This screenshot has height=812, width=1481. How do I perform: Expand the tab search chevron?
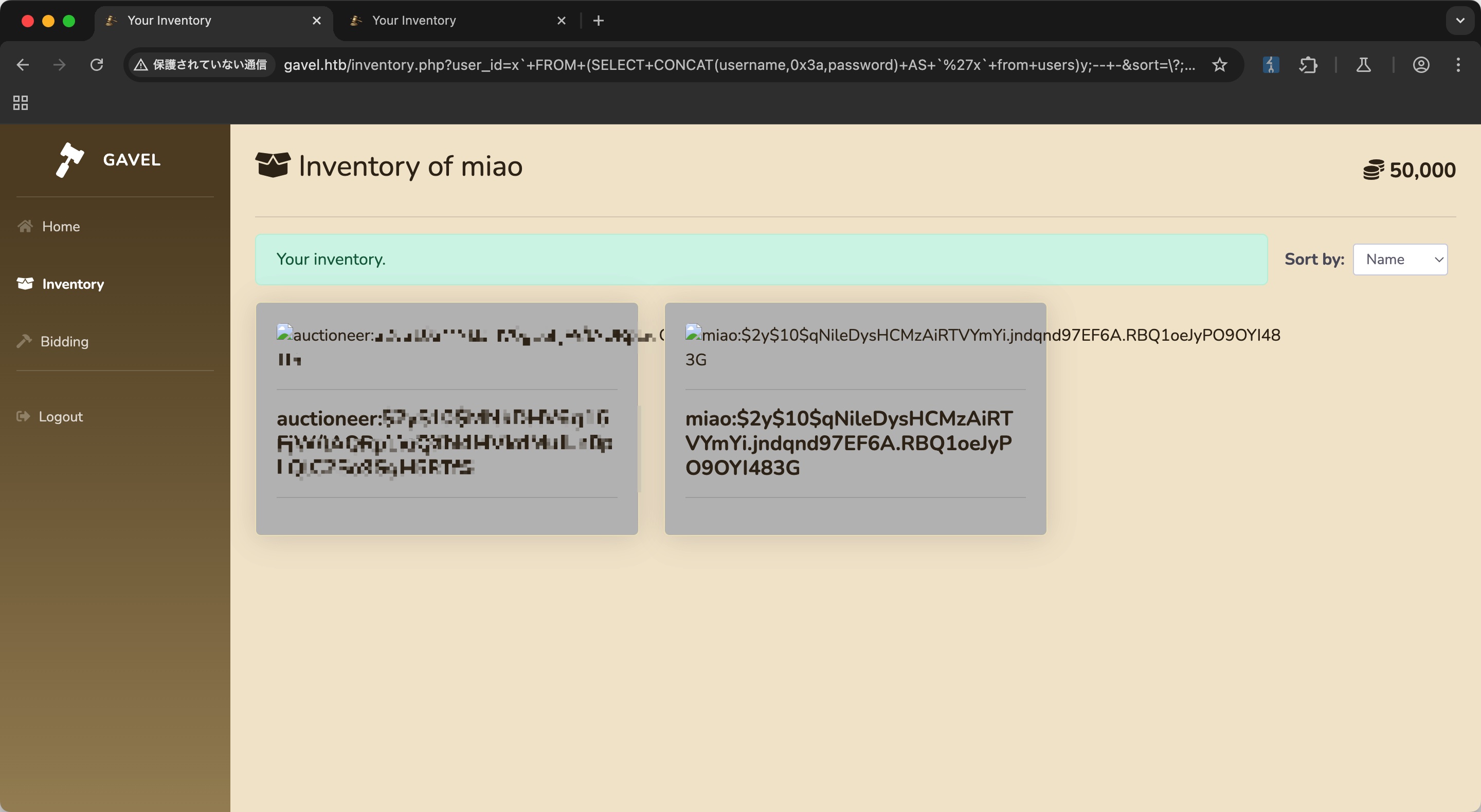1460,21
